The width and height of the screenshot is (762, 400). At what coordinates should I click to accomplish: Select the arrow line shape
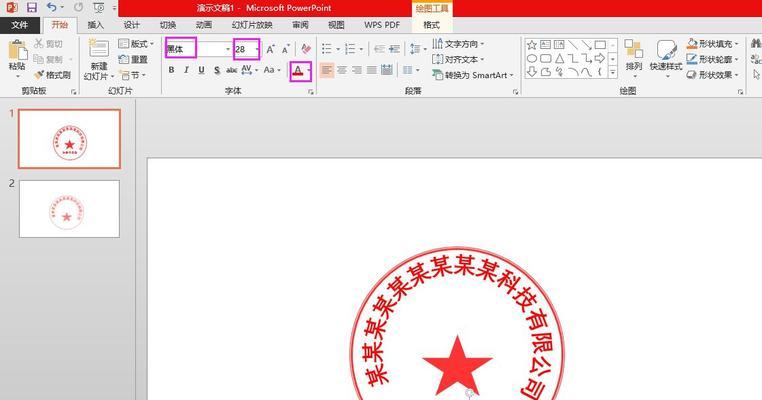(x=587, y=45)
